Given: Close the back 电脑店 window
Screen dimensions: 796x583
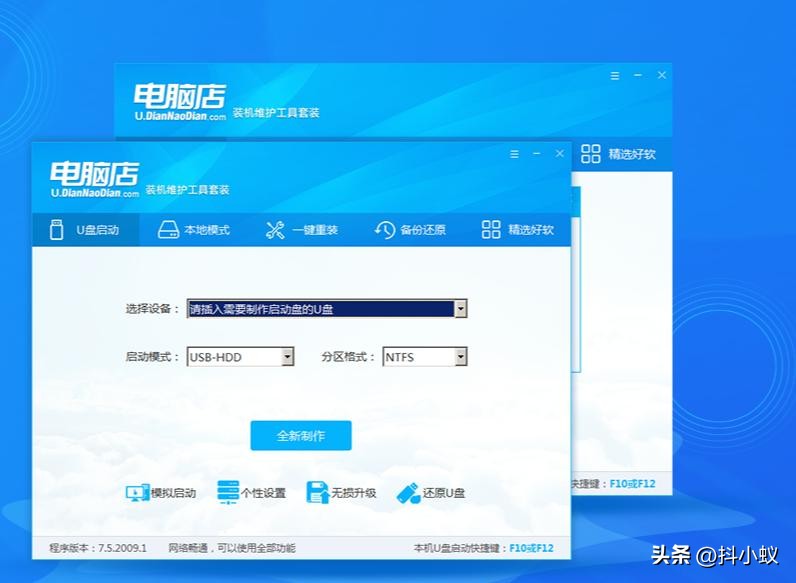Looking at the screenshot, I should tap(661, 75).
